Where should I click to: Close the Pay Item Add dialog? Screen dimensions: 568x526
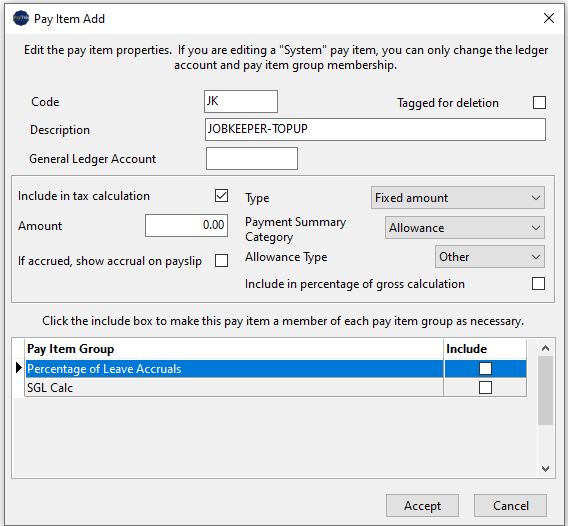pyautogui.click(x=549, y=18)
